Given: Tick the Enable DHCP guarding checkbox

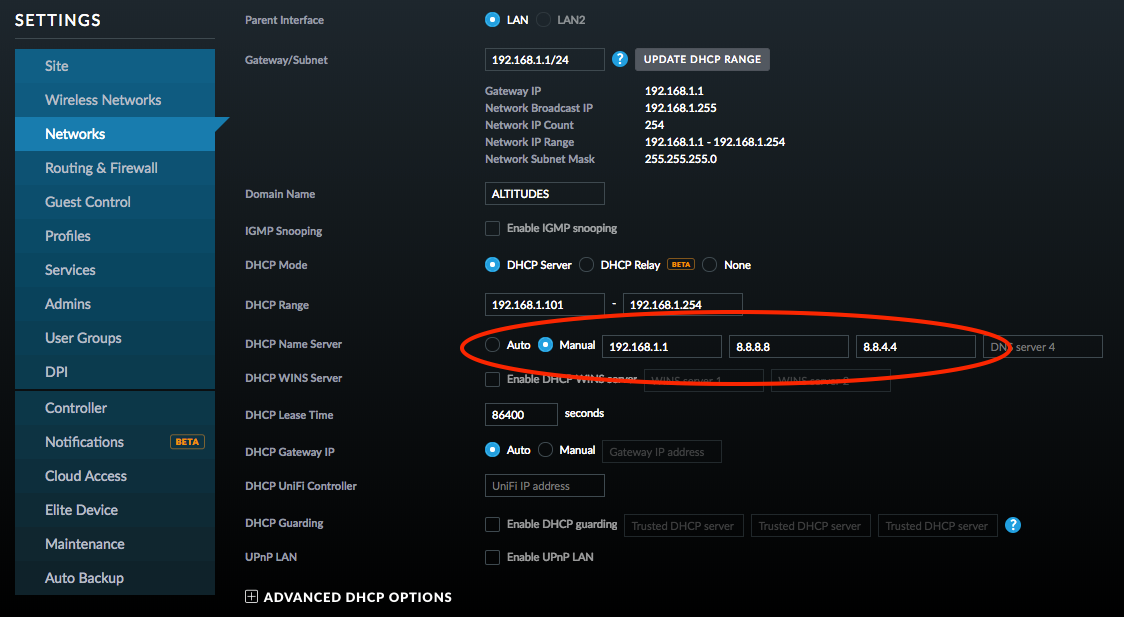Looking at the screenshot, I should [x=492, y=524].
